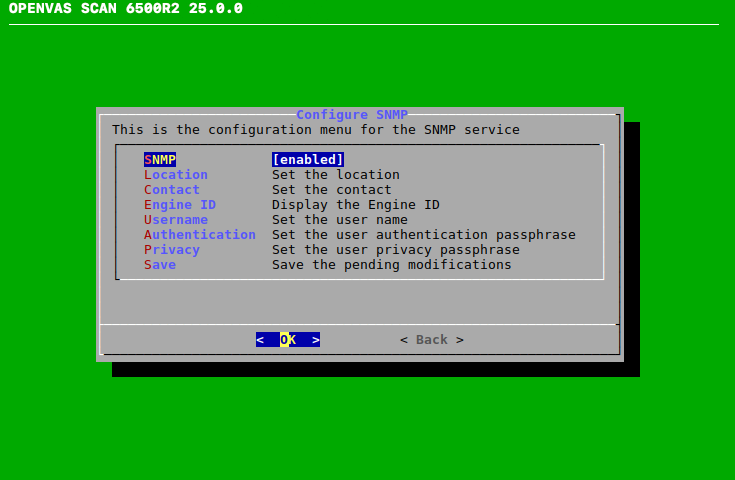Select the Username menu item
Image resolution: width=735 pixels, height=480 pixels.
click(x=176, y=220)
